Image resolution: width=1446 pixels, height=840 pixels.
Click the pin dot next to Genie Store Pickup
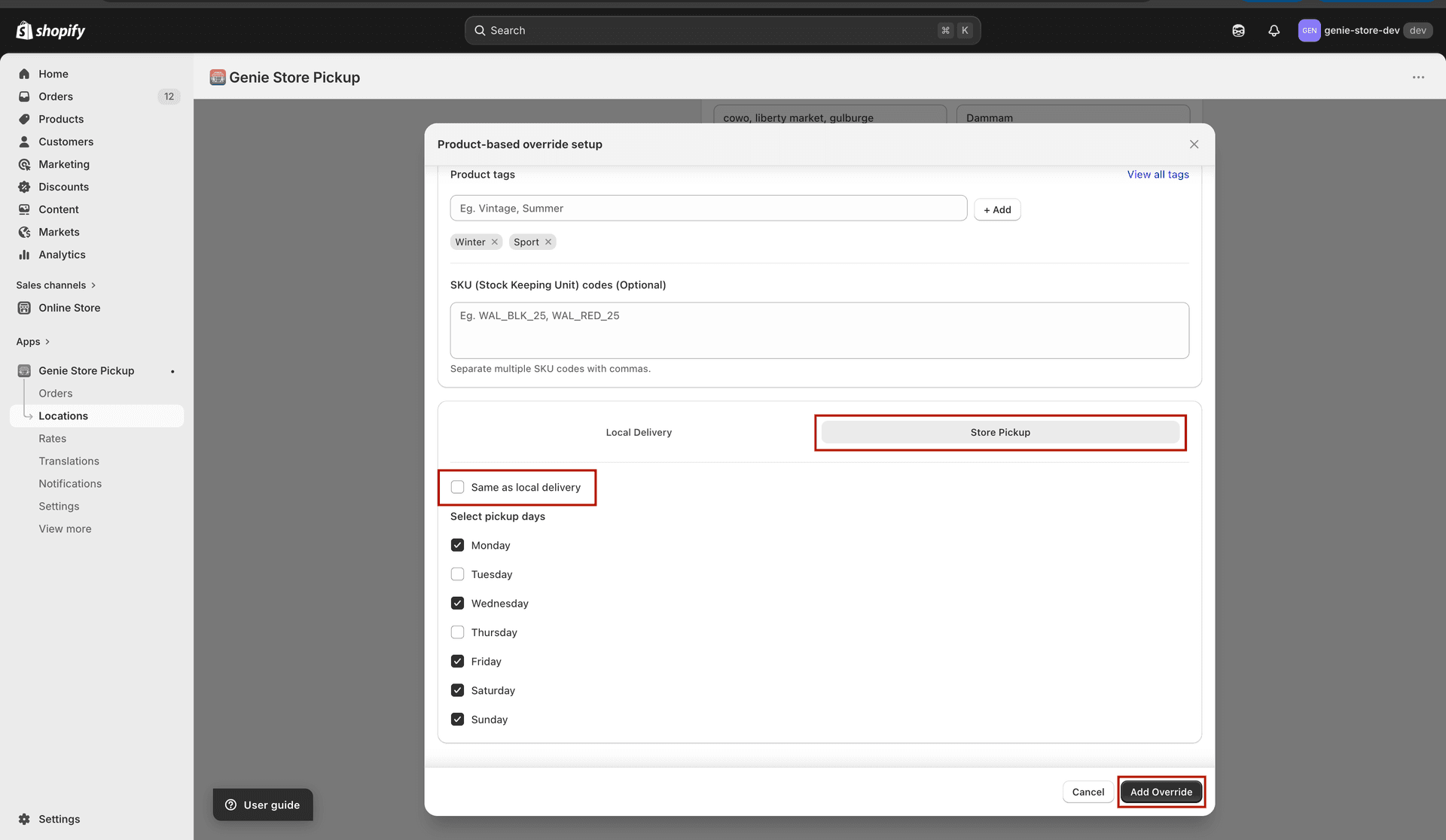tap(172, 371)
